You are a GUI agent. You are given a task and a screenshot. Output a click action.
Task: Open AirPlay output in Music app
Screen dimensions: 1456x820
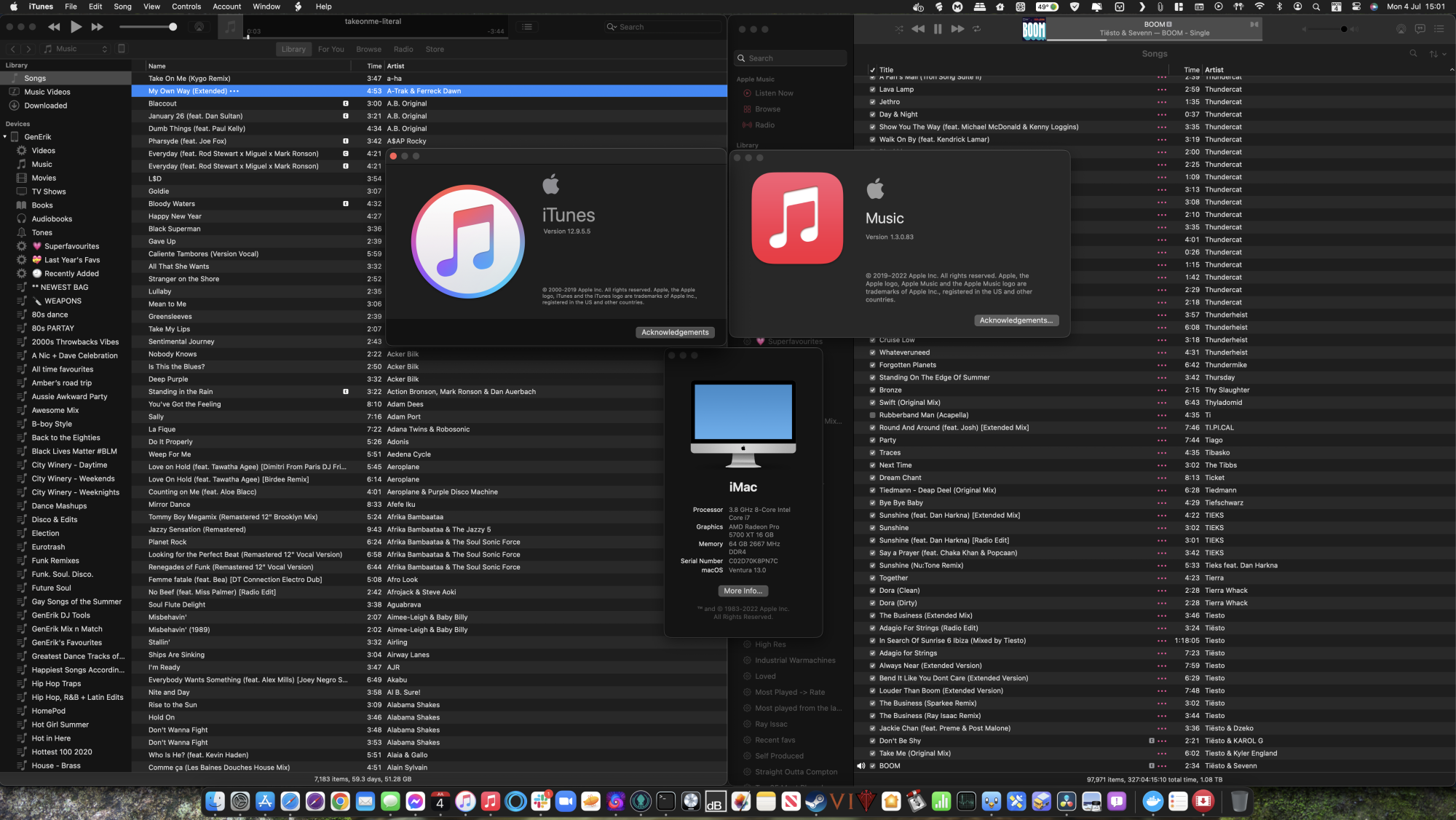(x=1401, y=29)
